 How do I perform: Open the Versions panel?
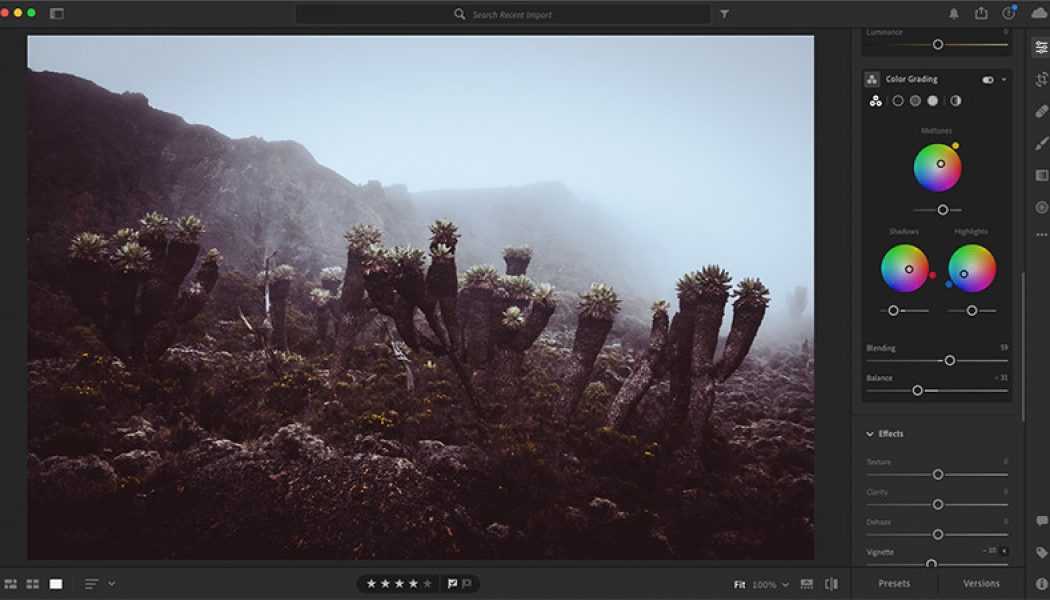point(981,583)
